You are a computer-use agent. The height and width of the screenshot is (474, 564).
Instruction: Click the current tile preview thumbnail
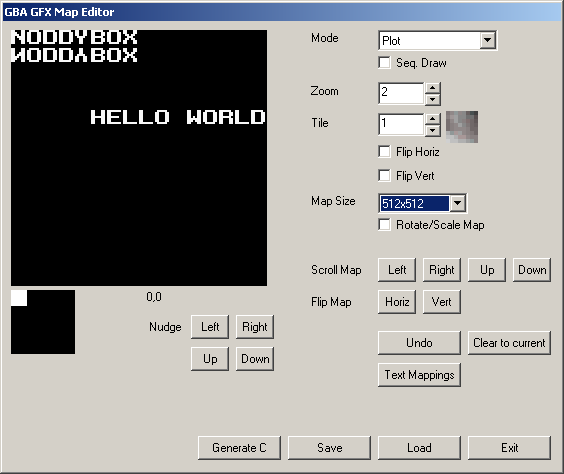click(x=462, y=127)
